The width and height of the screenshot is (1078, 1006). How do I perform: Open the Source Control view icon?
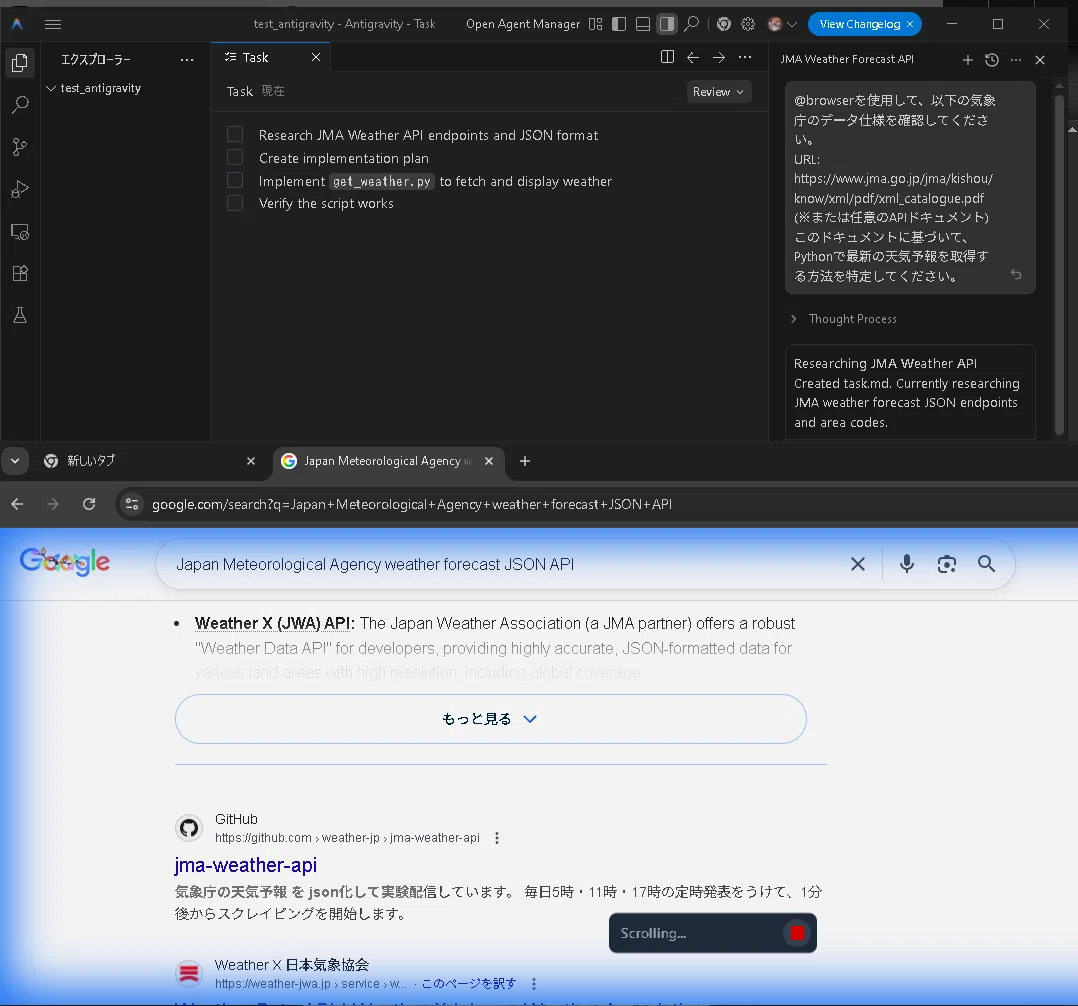[x=20, y=146]
